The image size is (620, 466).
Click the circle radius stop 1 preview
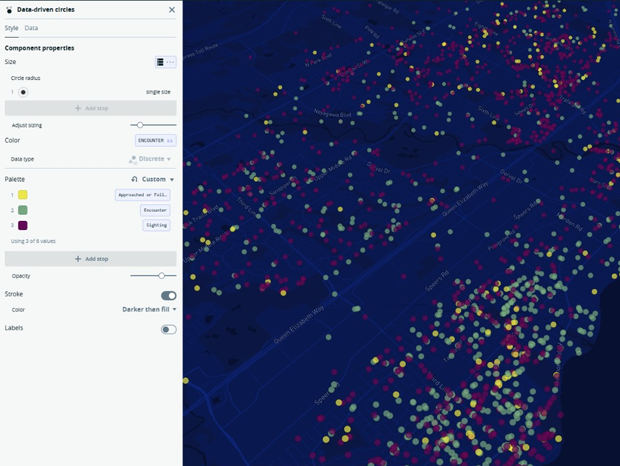23,92
